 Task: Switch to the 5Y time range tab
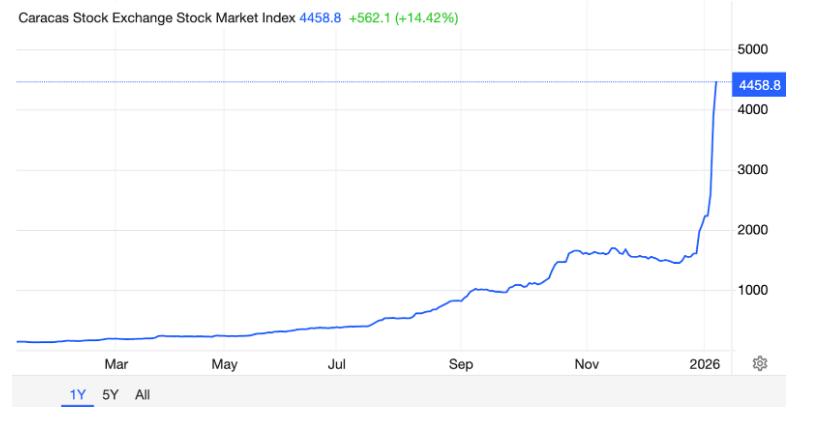(110, 395)
